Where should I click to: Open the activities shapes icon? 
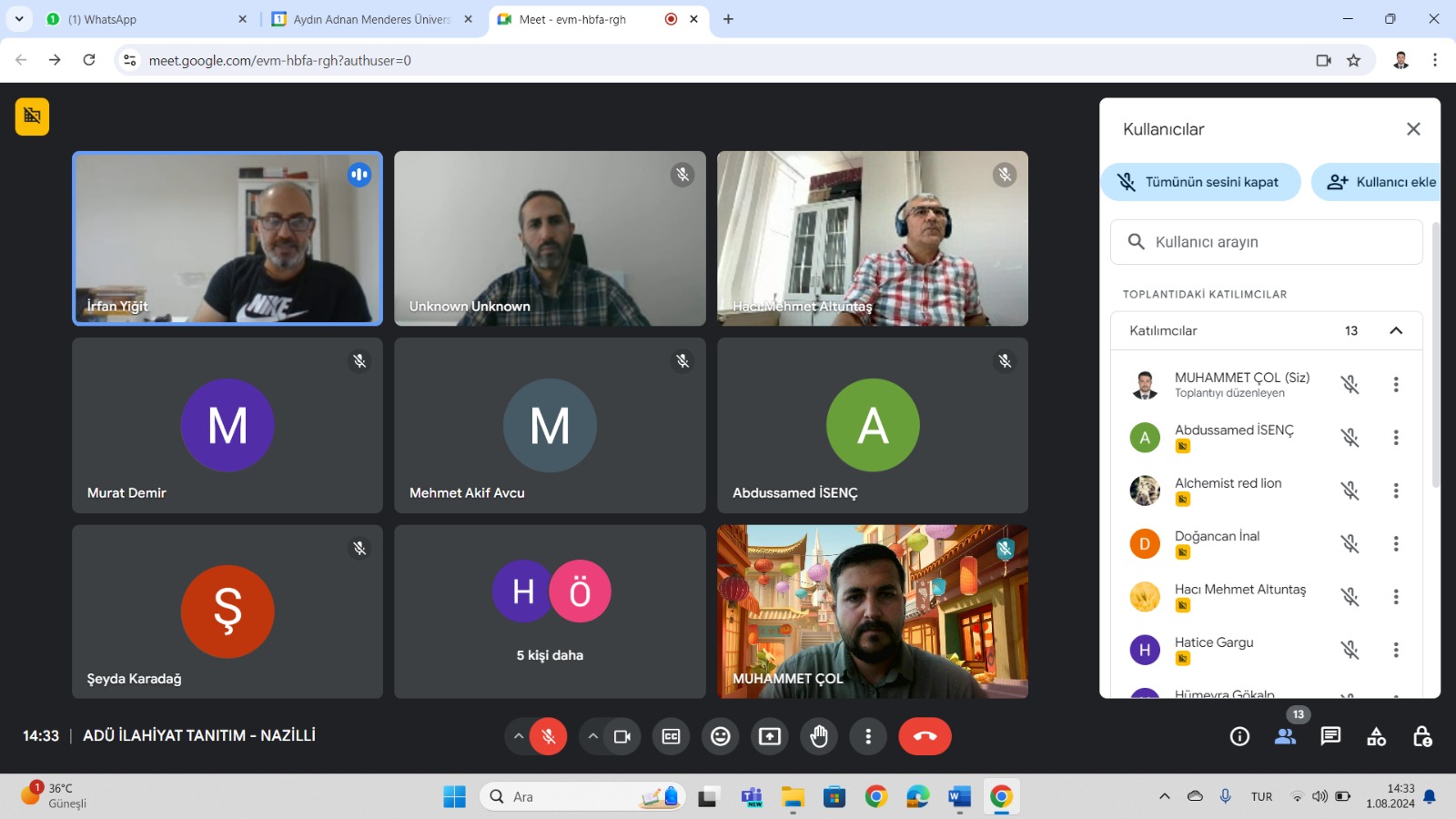coord(1376,736)
